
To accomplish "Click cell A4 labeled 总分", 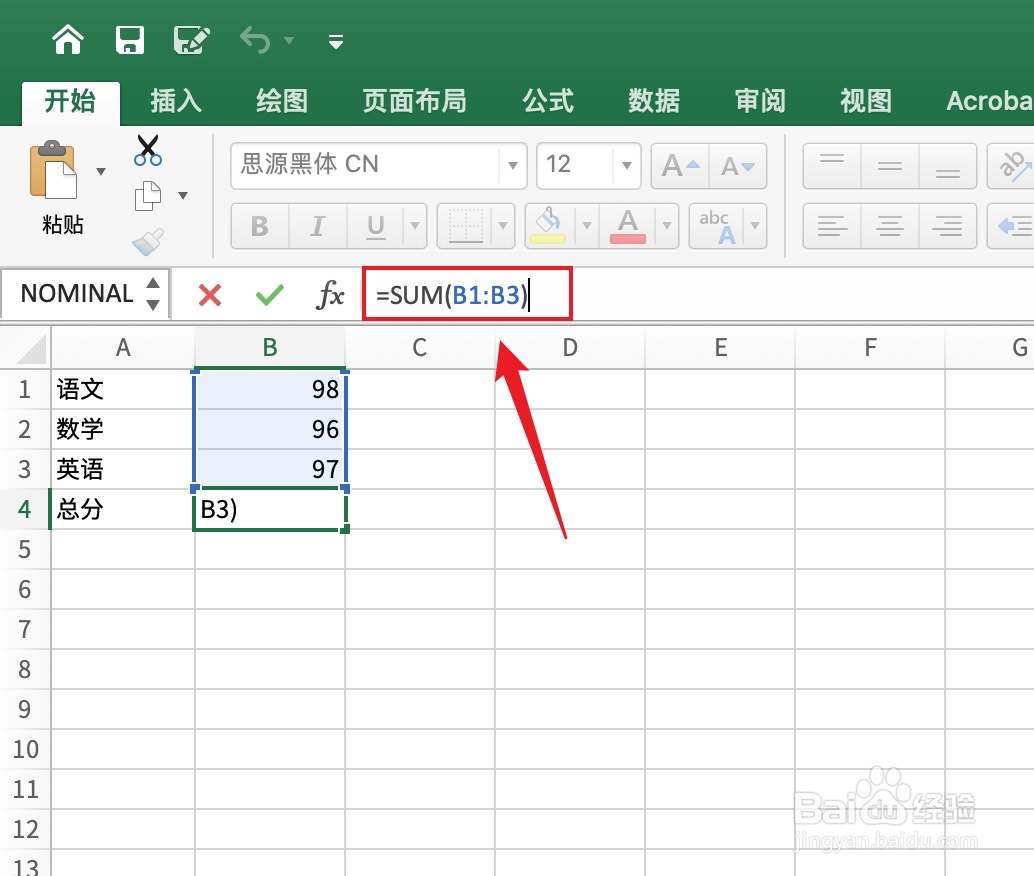I will (123, 509).
